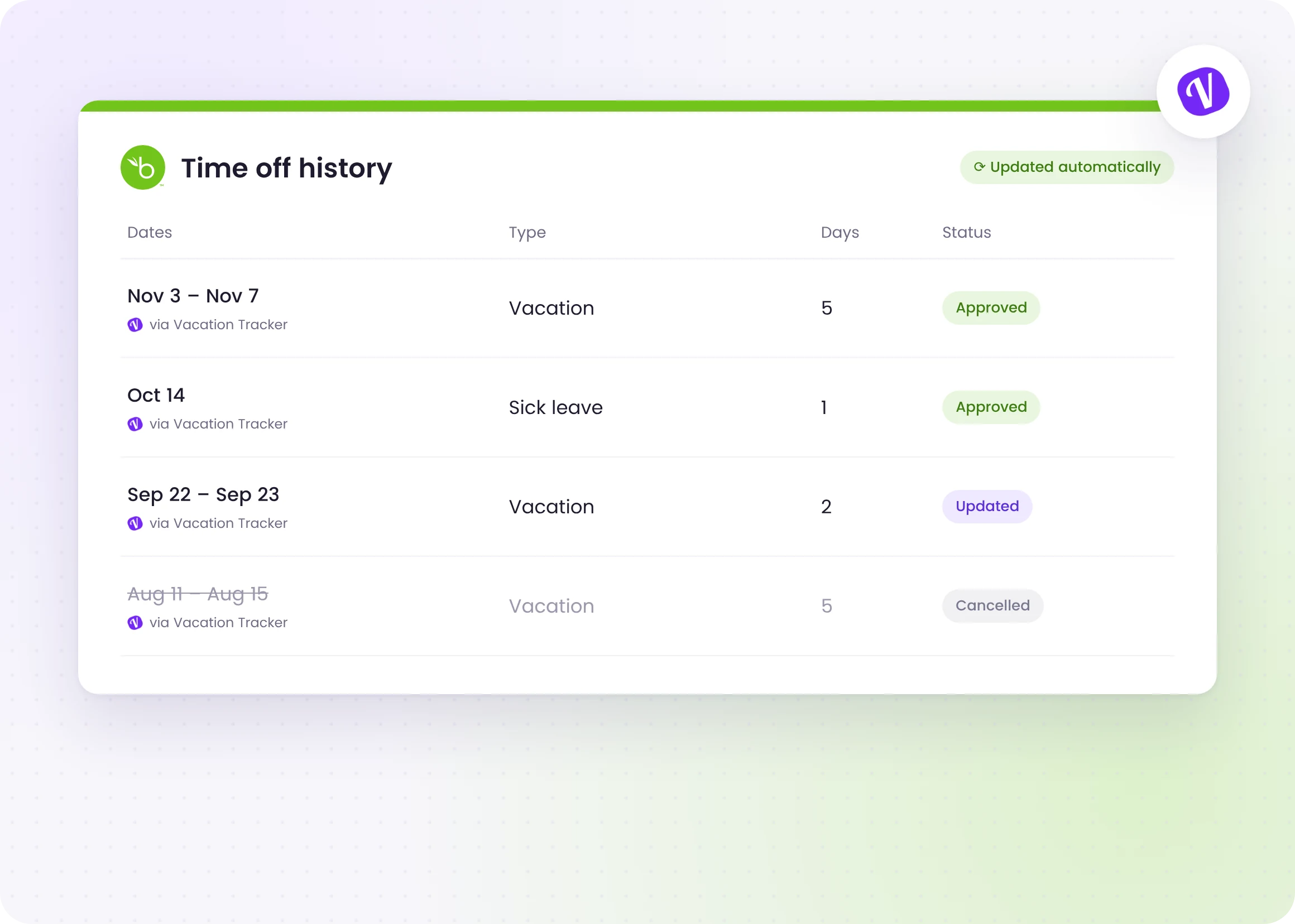1295x924 pixels.
Task: Click Vacation type in the Sep 22 row
Action: point(551,507)
